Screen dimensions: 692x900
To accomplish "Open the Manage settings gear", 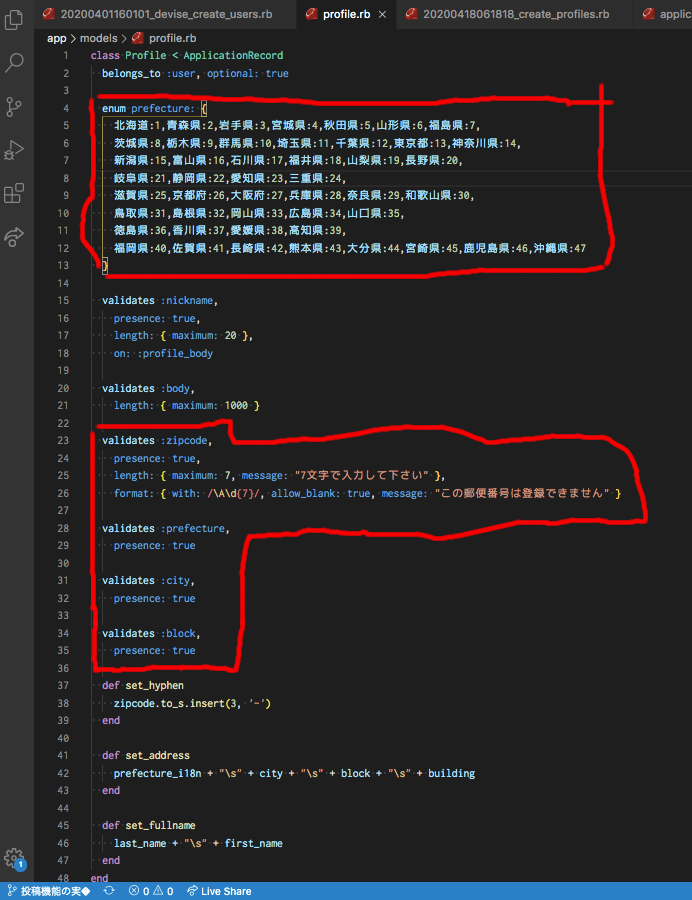I will coord(14,858).
